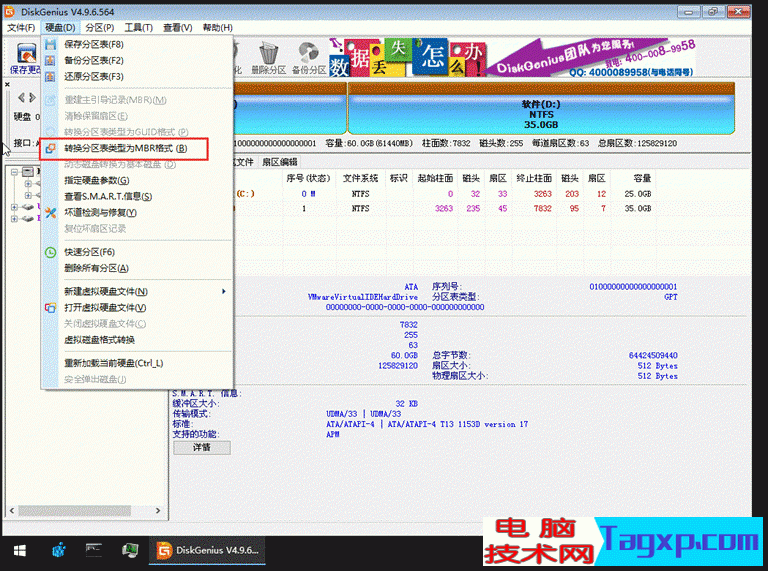Expand second child node under top disk
Viewport: 768px width, 571px height.
point(28,195)
